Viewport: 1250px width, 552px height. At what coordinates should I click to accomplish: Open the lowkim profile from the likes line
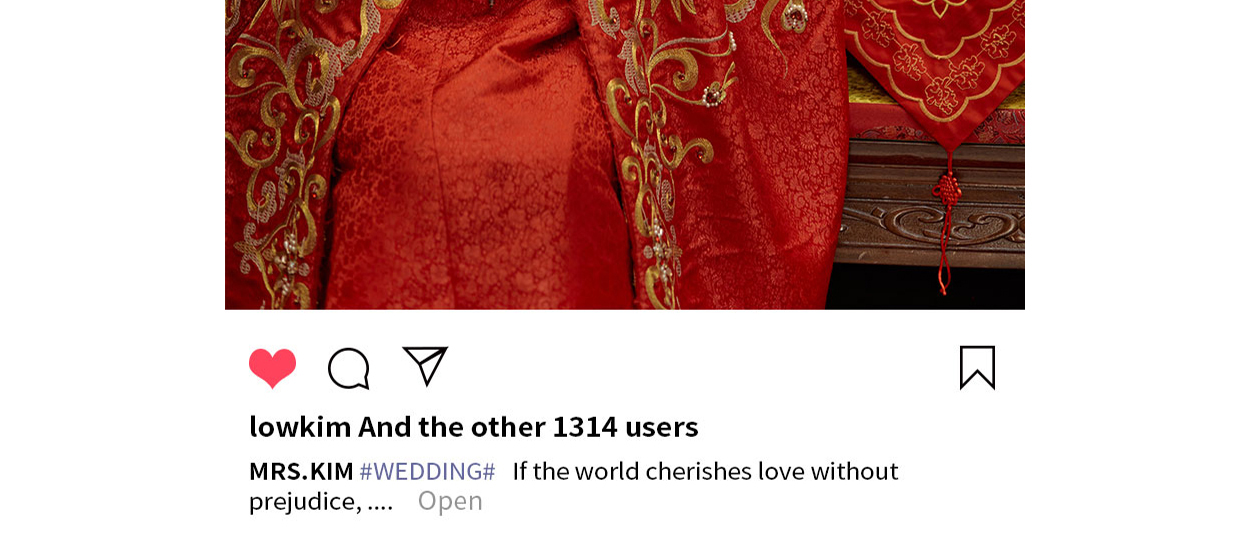pos(300,427)
